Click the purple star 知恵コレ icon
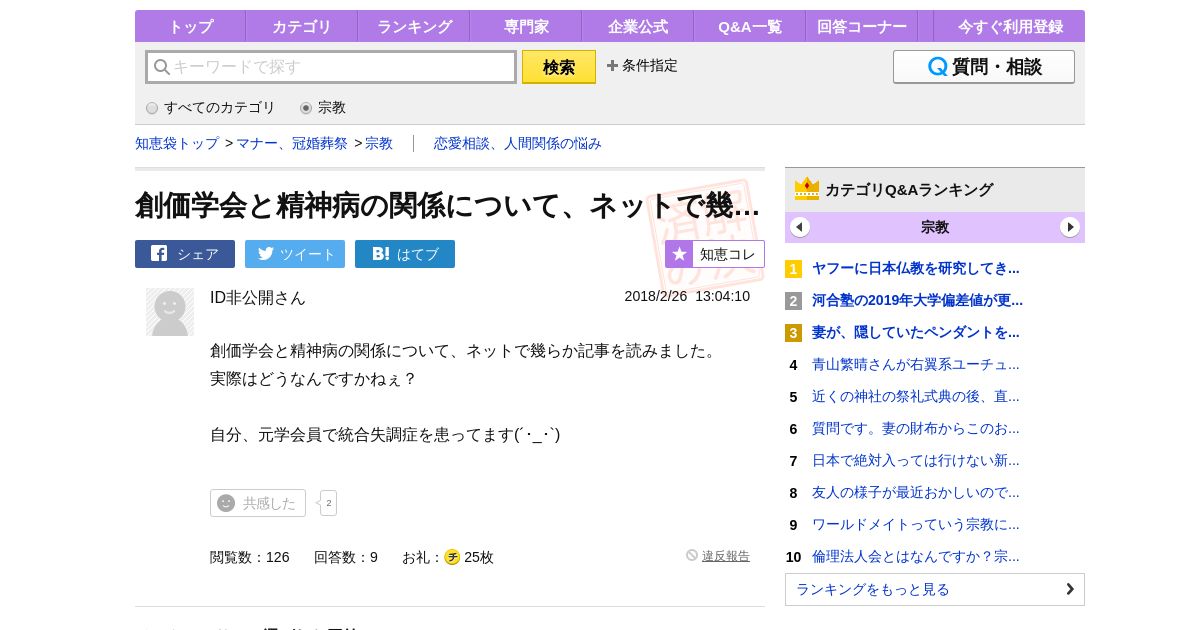Viewport: 1200px width, 630px height. 679,254
